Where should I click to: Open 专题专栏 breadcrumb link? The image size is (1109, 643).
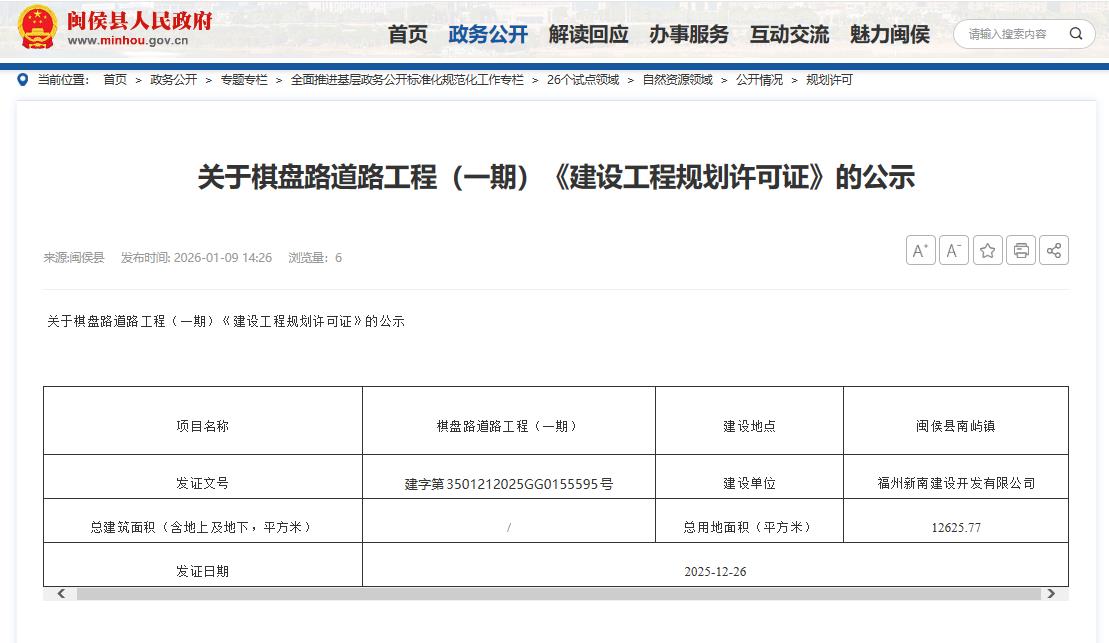(x=244, y=80)
